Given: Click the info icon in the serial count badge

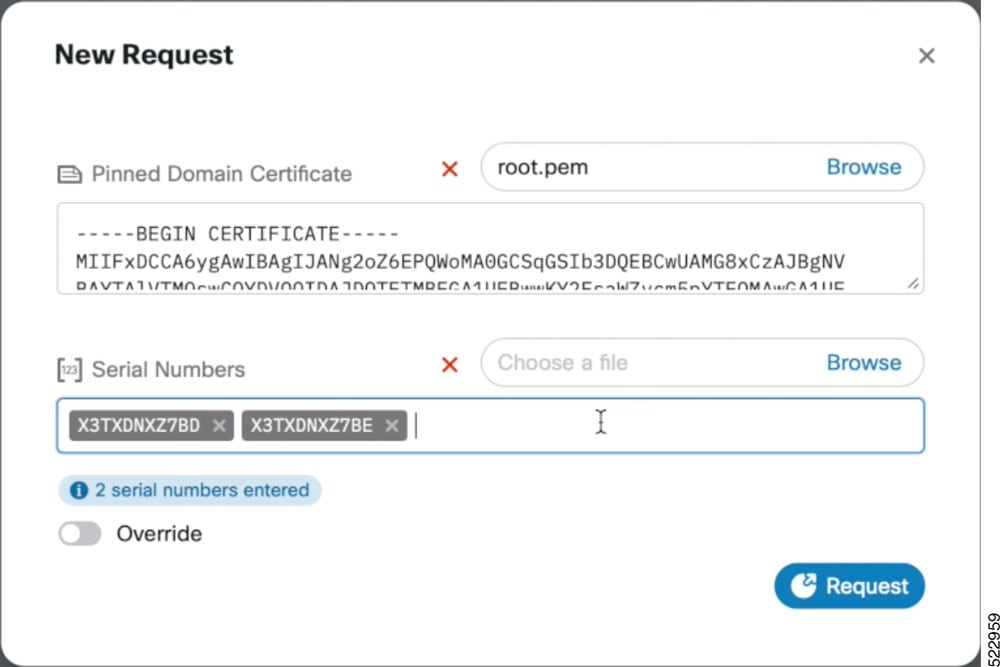Looking at the screenshot, I should [78, 490].
